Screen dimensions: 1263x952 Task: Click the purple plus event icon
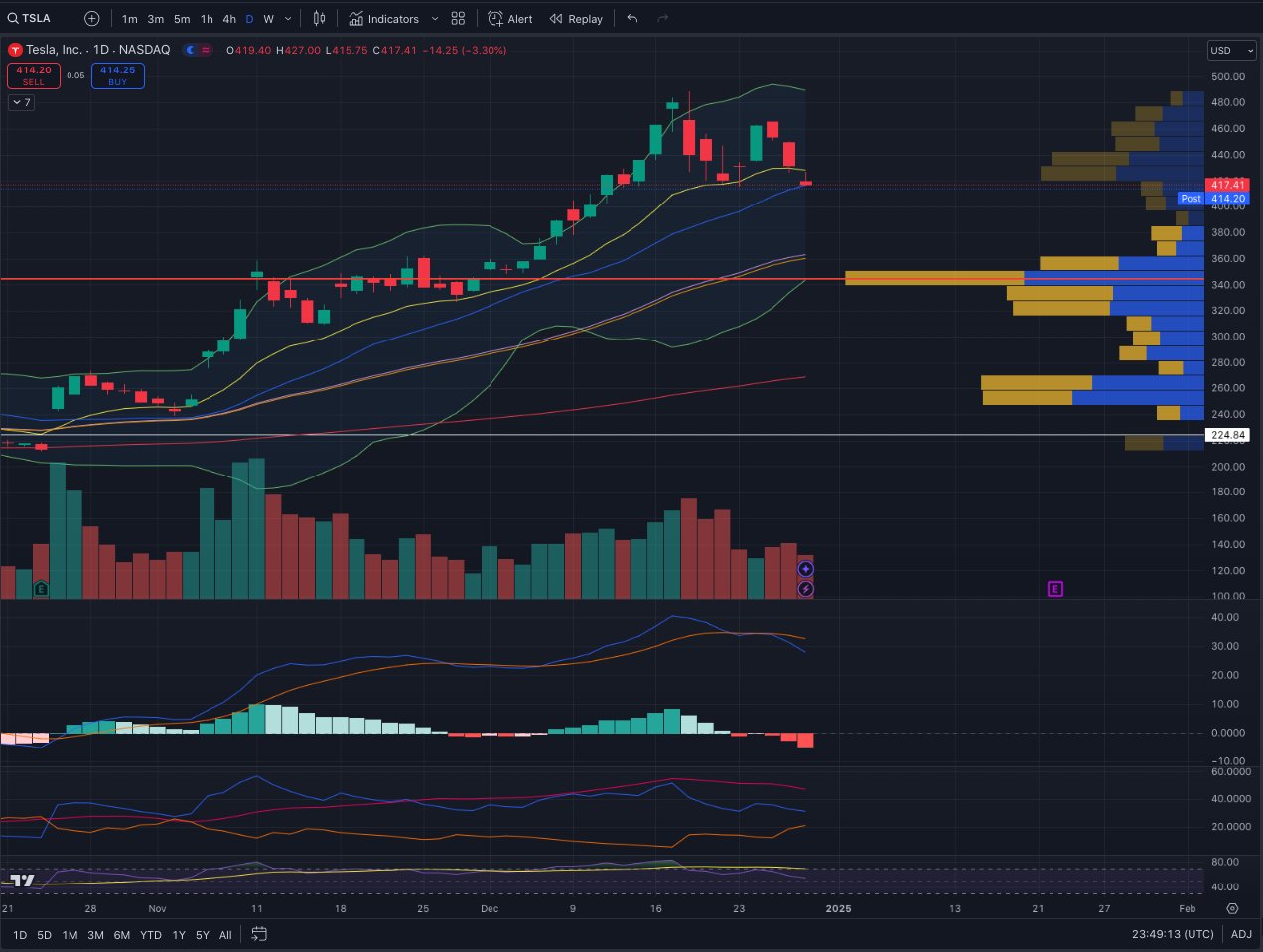point(806,569)
